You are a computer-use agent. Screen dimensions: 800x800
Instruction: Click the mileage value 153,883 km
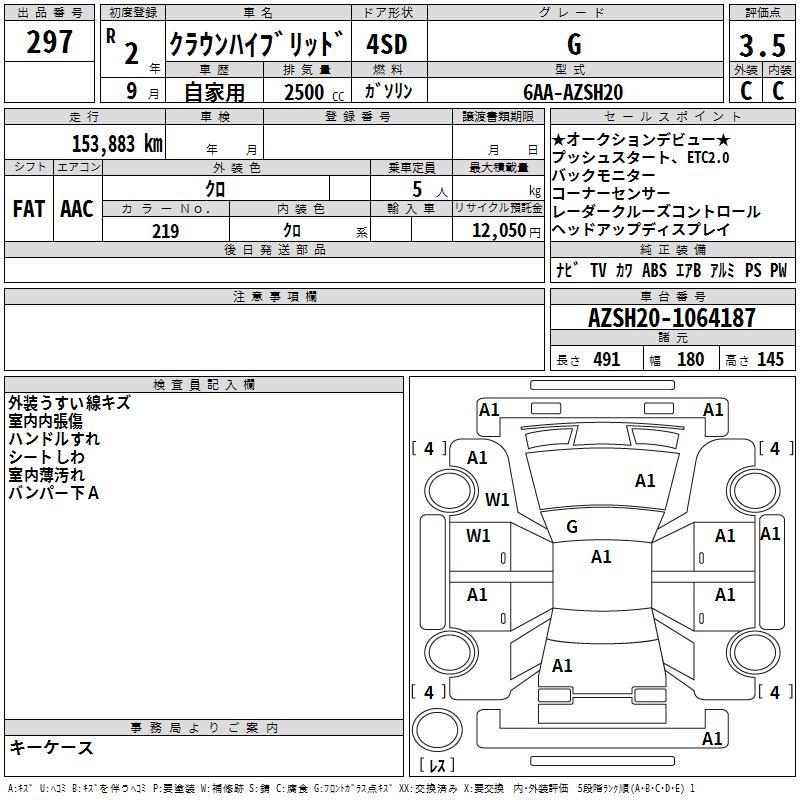click(x=117, y=143)
